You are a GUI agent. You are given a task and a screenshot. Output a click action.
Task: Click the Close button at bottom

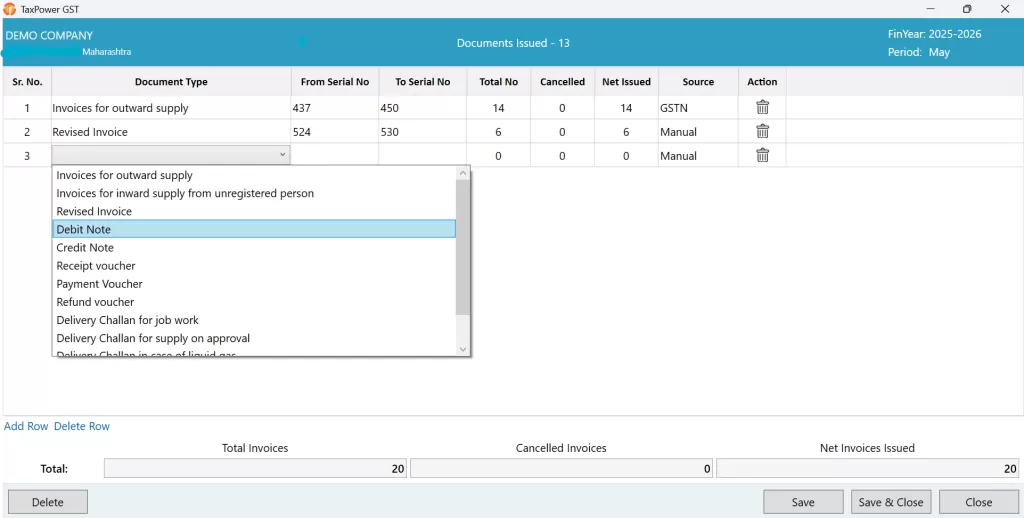click(x=978, y=502)
